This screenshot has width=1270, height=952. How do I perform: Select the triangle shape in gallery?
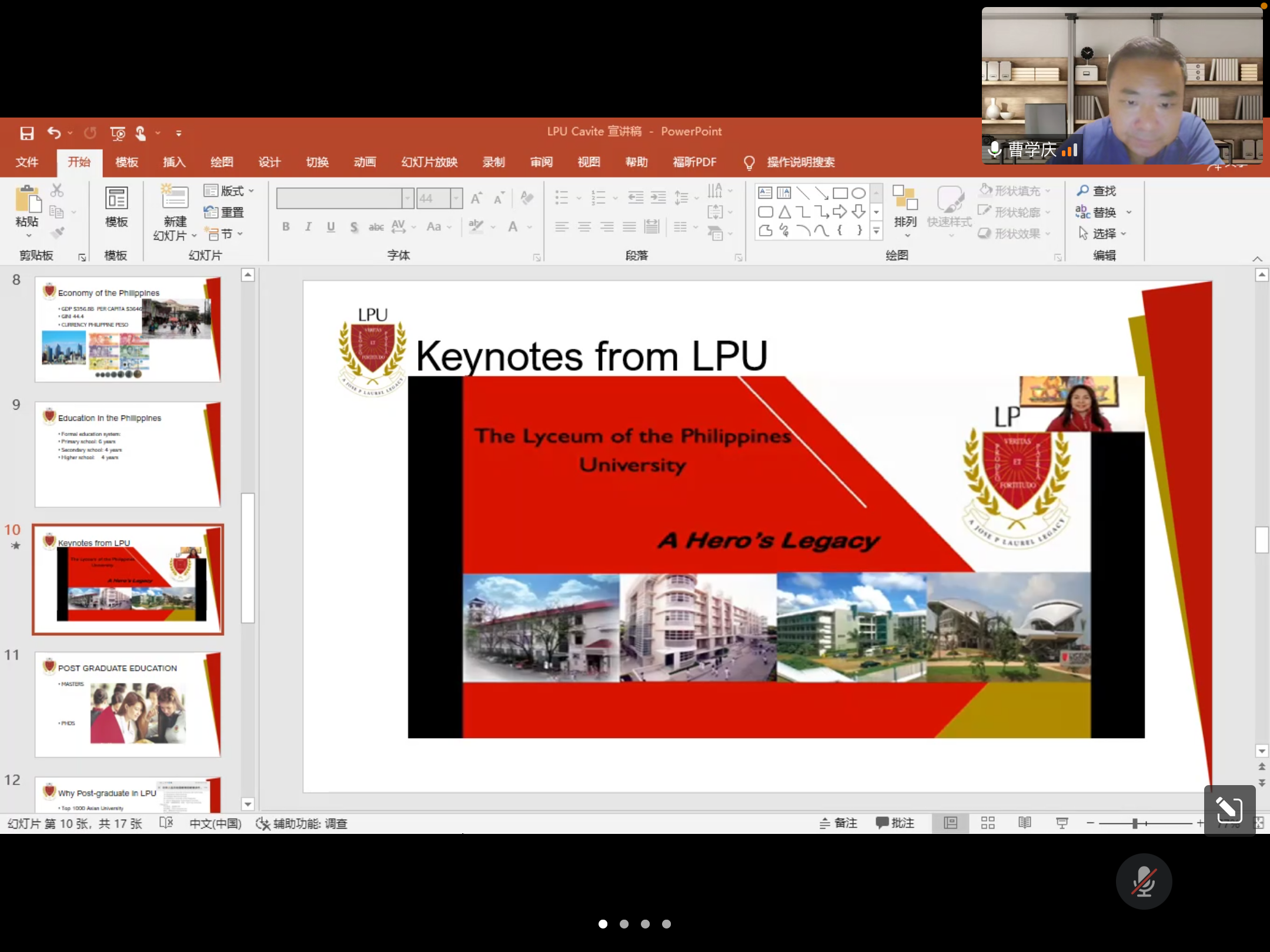point(784,212)
